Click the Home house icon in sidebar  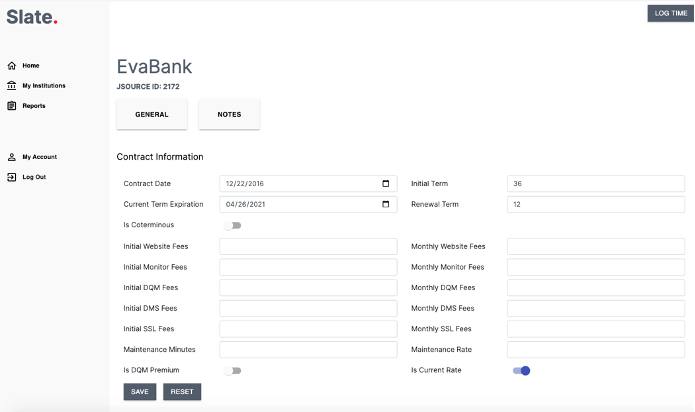pyautogui.click(x=11, y=66)
